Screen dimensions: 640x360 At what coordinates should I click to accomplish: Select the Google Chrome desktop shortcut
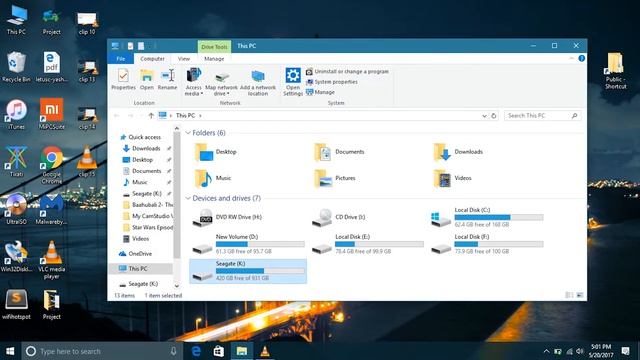coord(51,165)
